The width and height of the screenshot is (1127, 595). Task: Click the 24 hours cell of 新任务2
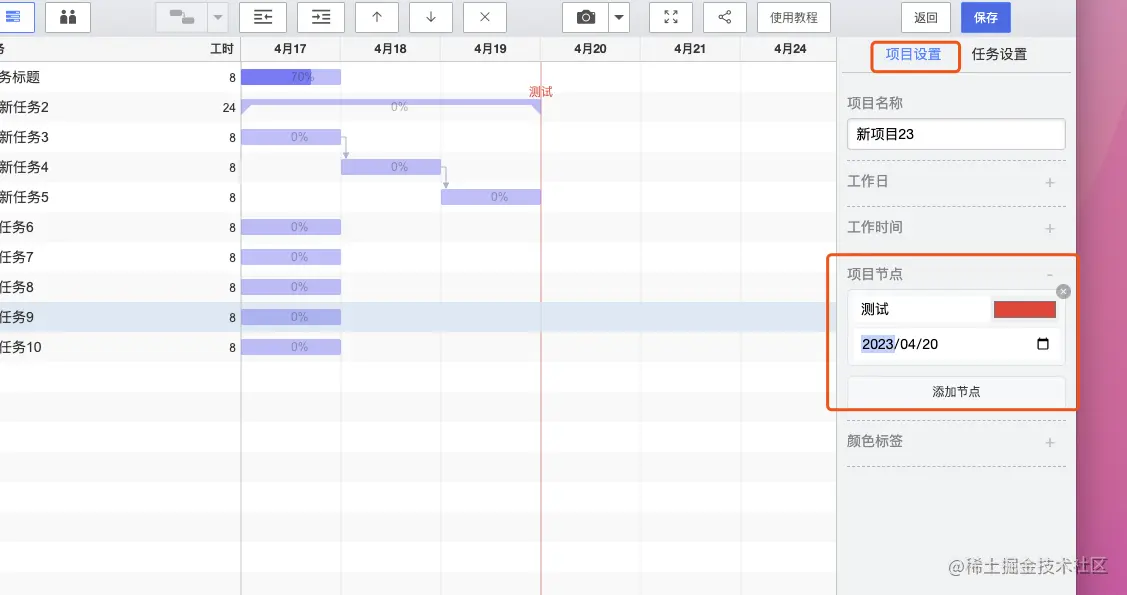coord(229,108)
